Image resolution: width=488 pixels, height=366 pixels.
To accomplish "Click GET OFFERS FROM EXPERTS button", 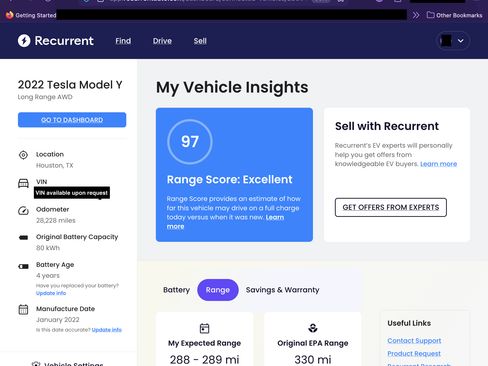I will pos(391,207).
